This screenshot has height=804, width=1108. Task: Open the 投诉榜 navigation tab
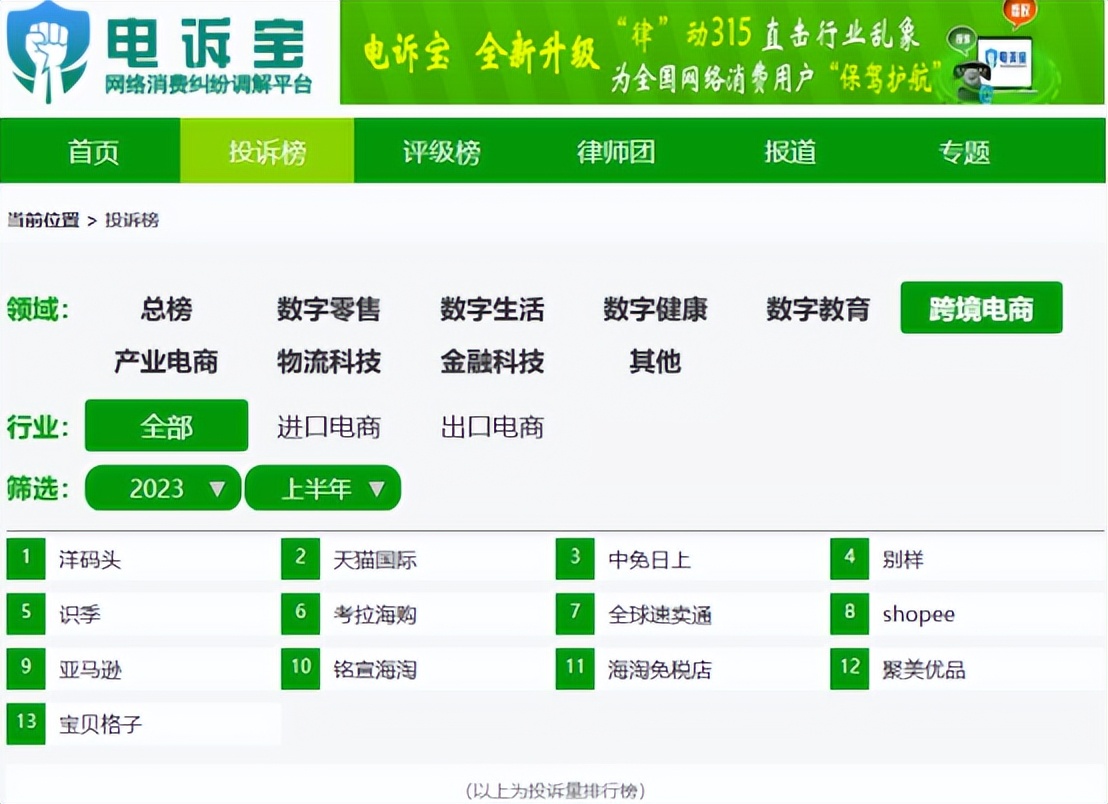pos(267,151)
